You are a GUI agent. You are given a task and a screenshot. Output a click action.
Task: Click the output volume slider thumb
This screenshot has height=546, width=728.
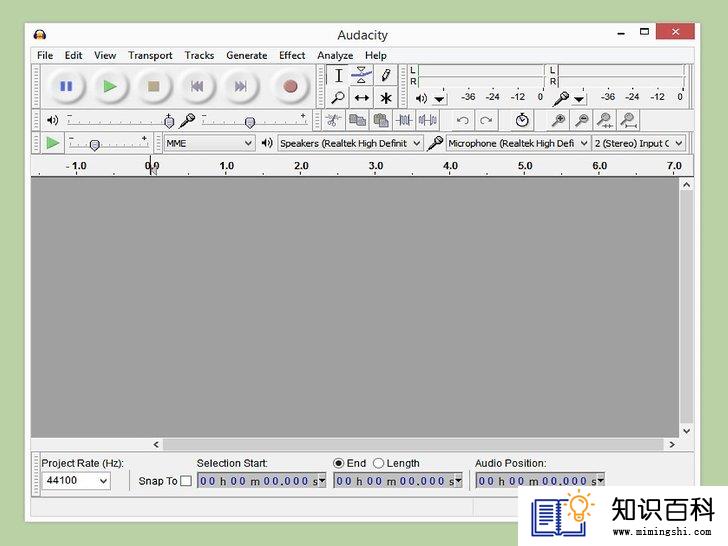(169, 122)
